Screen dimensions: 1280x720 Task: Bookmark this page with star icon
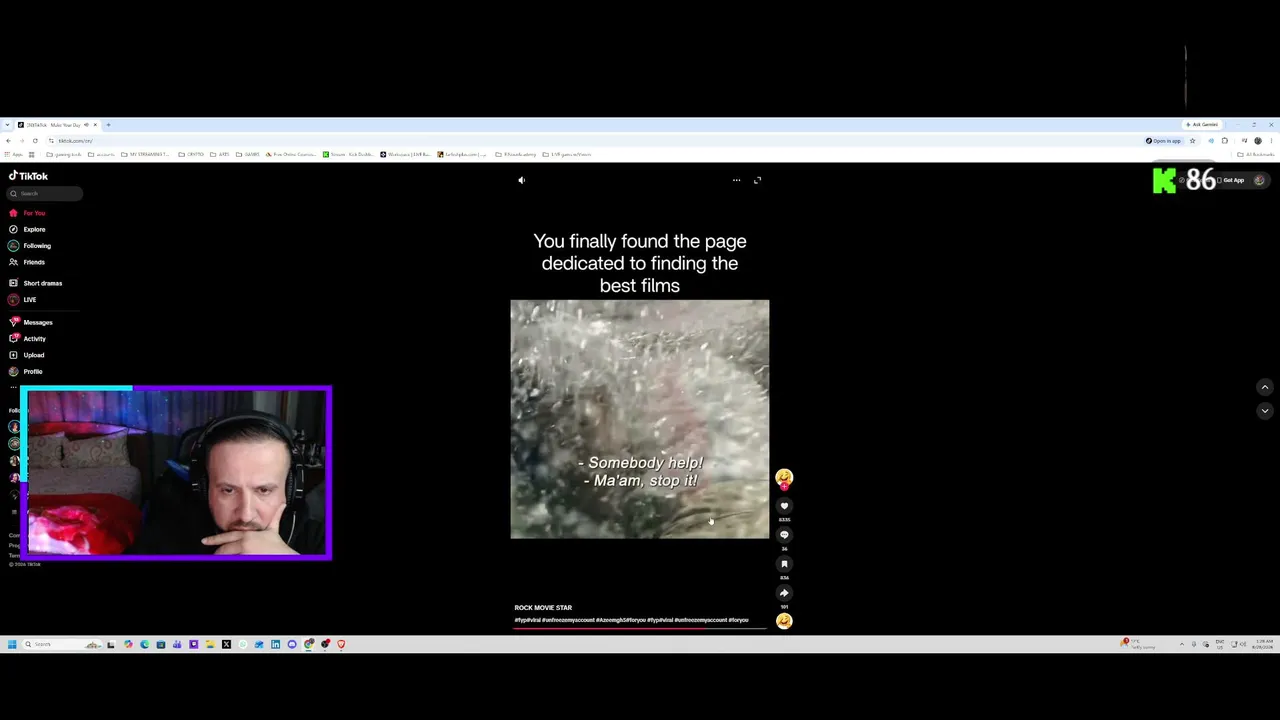(1192, 141)
